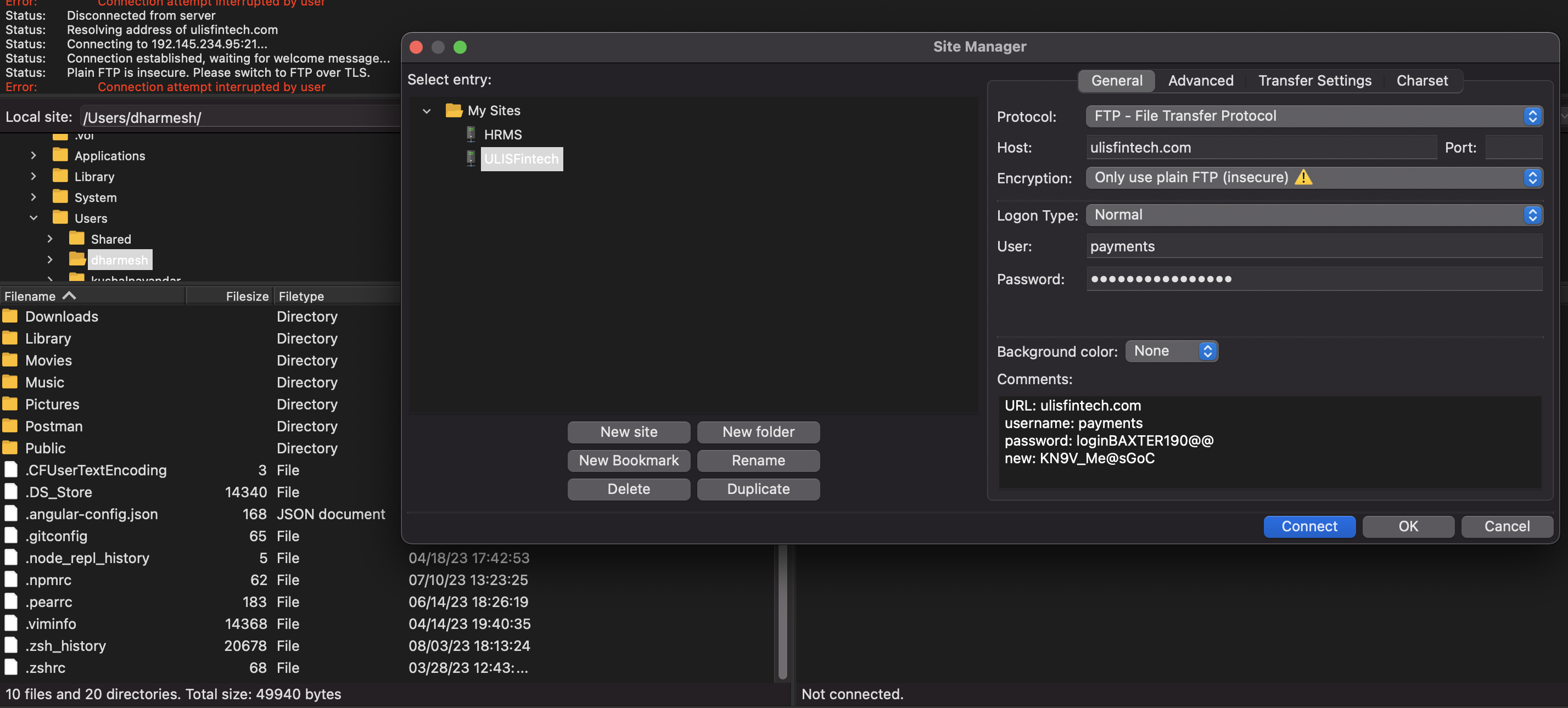This screenshot has height=708, width=1568.
Task: Click the Host input field
Action: pos(1261,147)
